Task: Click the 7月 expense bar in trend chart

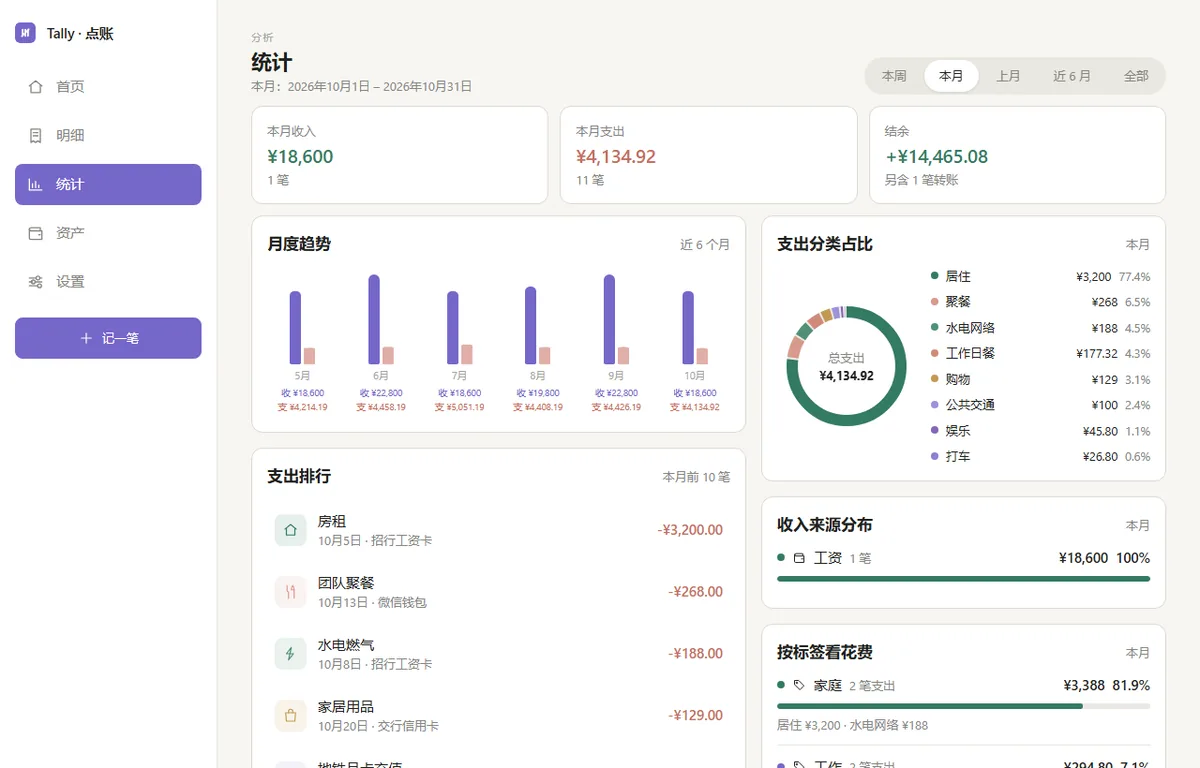Action: (467, 355)
